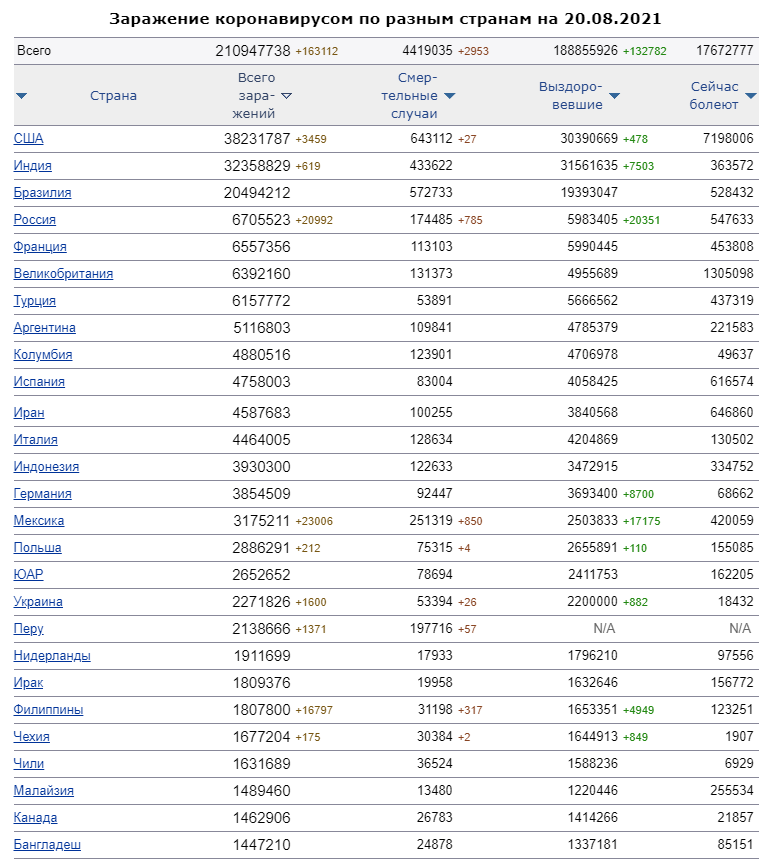Image resolution: width=763 pixels, height=864 pixels.
Task: Open the США country link
Action: (x=29, y=139)
